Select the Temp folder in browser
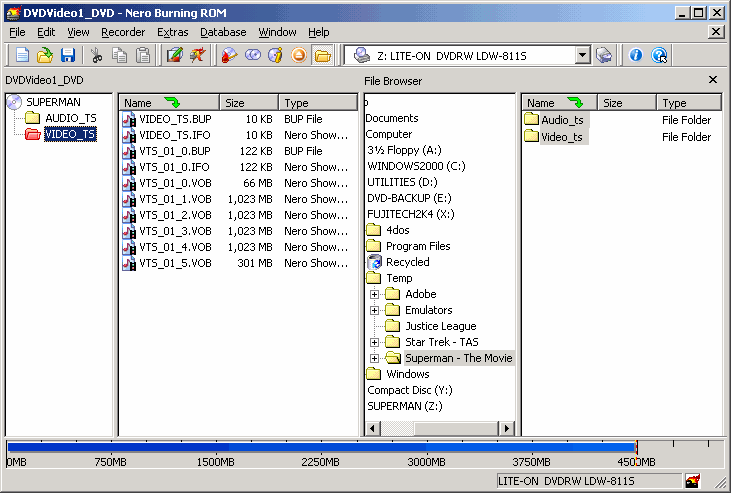Image resolution: width=731 pixels, height=493 pixels. coord(399,278)
